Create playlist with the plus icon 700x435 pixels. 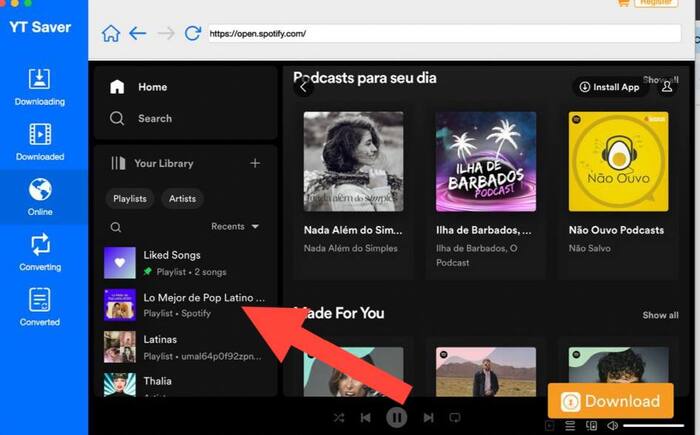pos(255,163)
